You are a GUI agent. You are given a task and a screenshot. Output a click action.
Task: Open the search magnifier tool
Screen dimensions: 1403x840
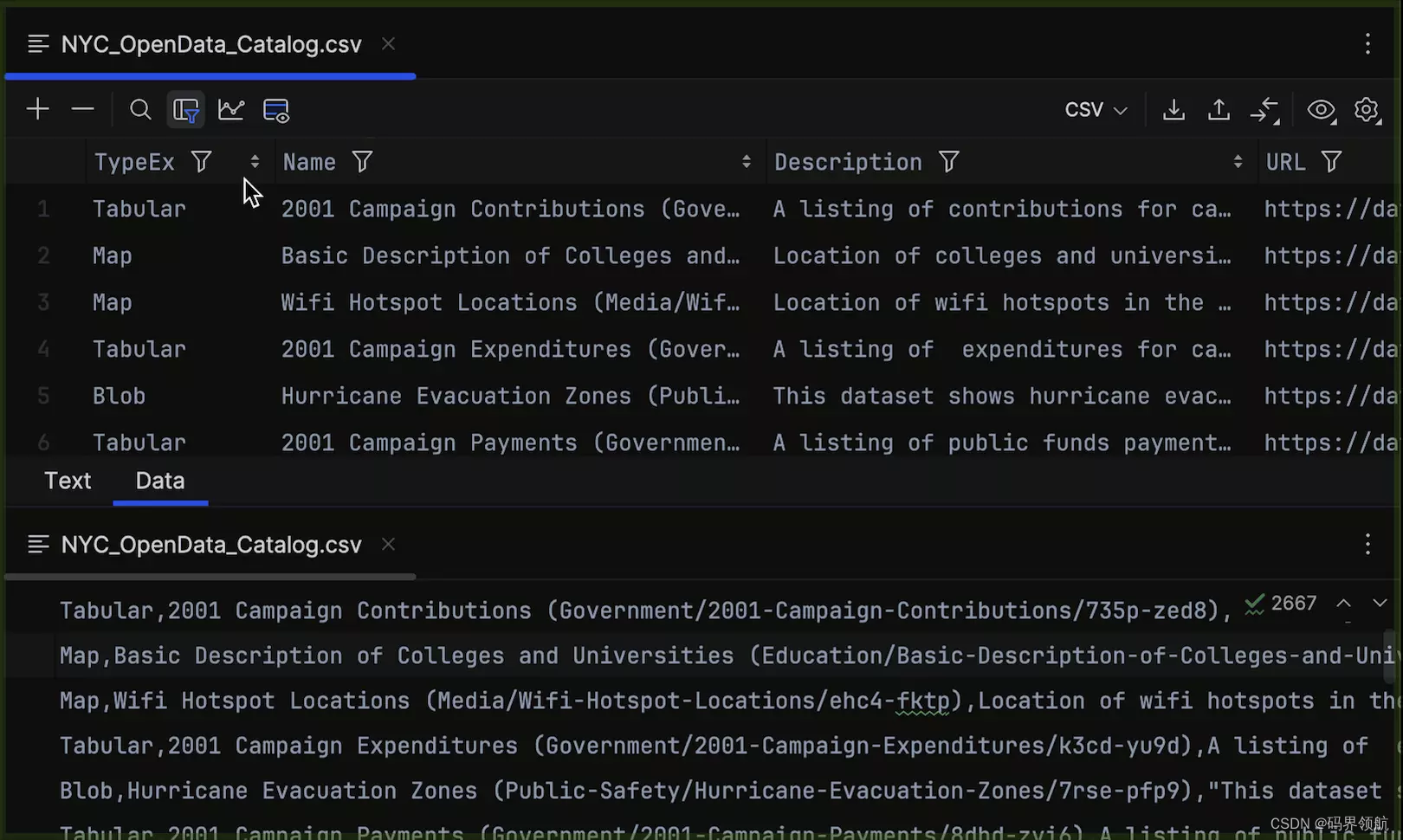140,109
